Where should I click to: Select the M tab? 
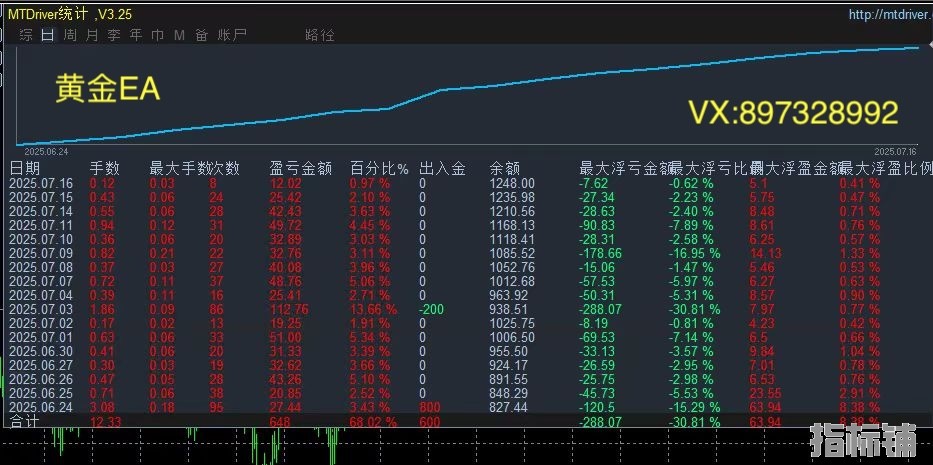tap(179, 35)
